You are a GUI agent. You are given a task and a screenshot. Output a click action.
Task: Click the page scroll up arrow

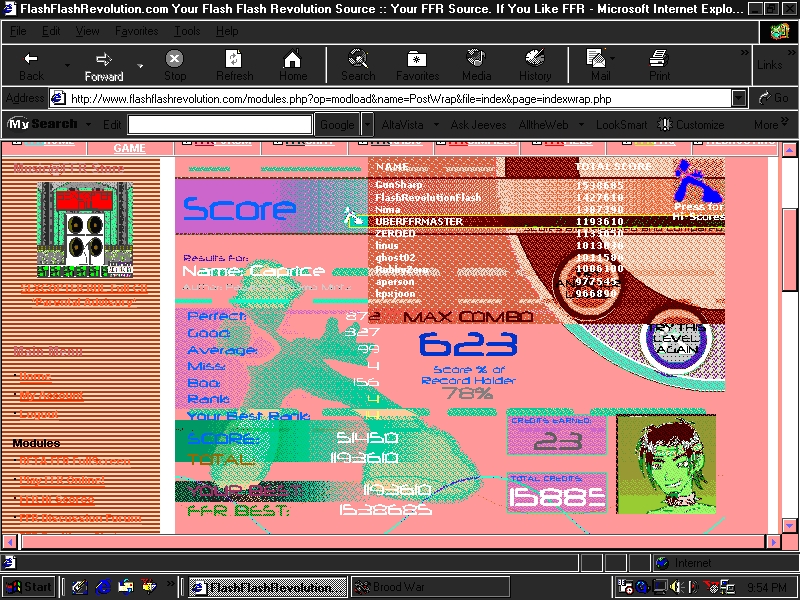tap(789, 150)
